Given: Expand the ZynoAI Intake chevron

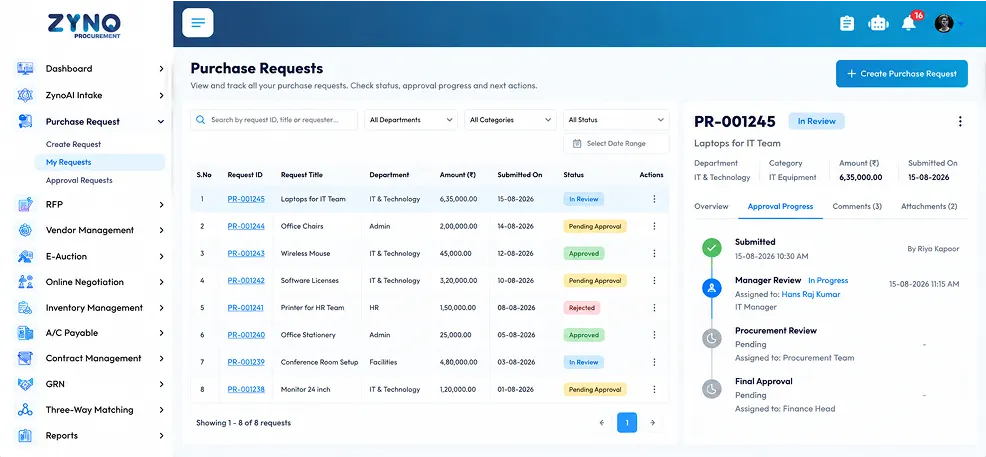Looking at the screenshot, I should click(x=161, y=96).
